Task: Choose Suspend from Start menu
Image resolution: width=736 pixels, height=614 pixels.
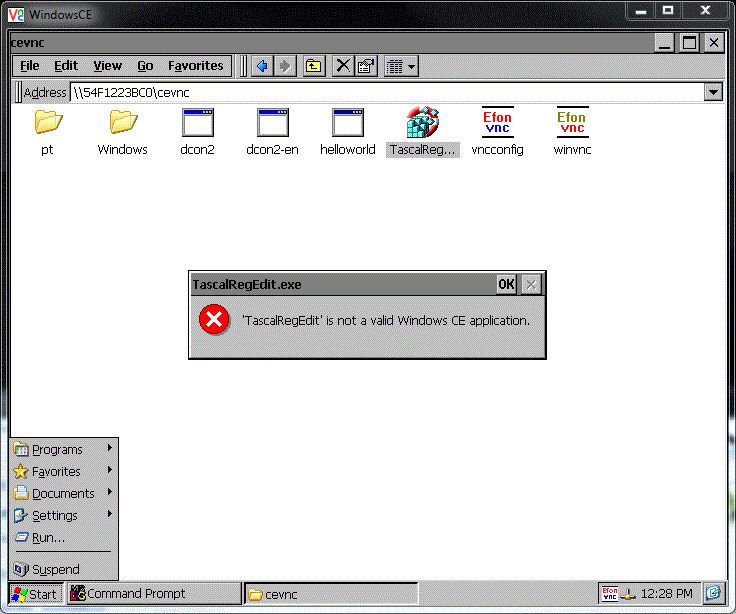Action: (x=63, y=569)
